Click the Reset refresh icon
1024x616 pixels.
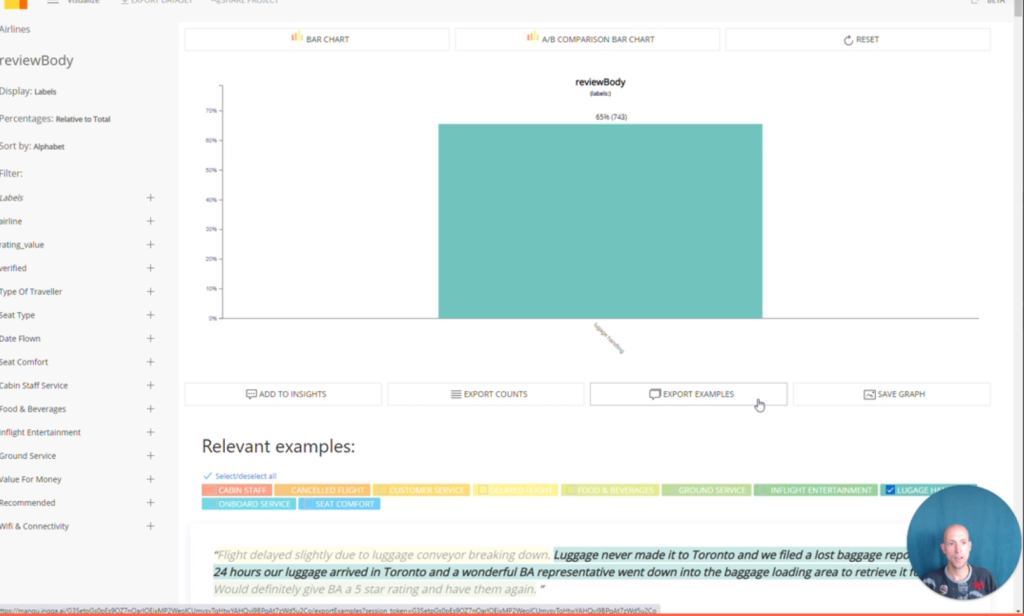click(848, 40)
